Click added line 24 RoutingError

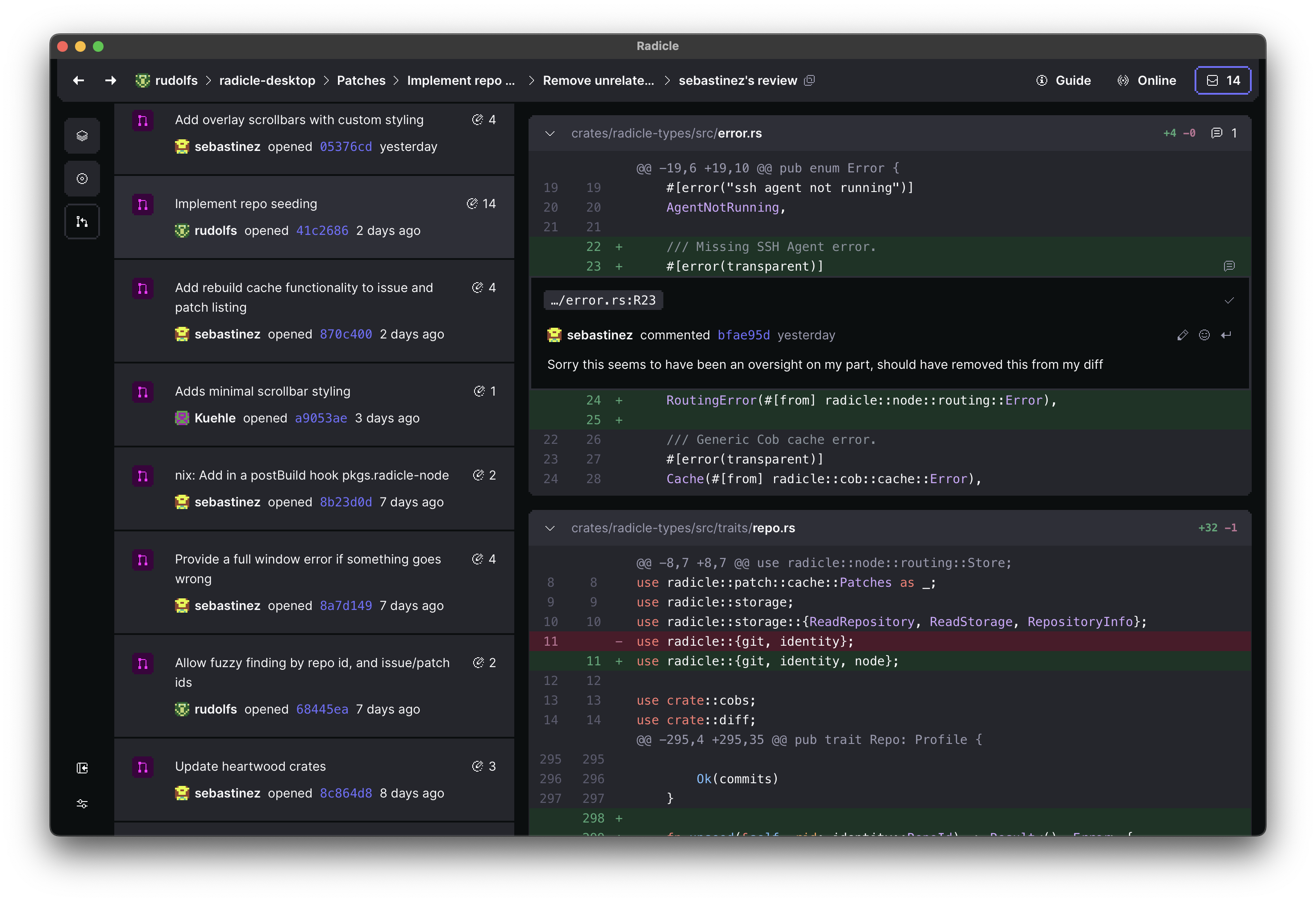tap(890, 400)
